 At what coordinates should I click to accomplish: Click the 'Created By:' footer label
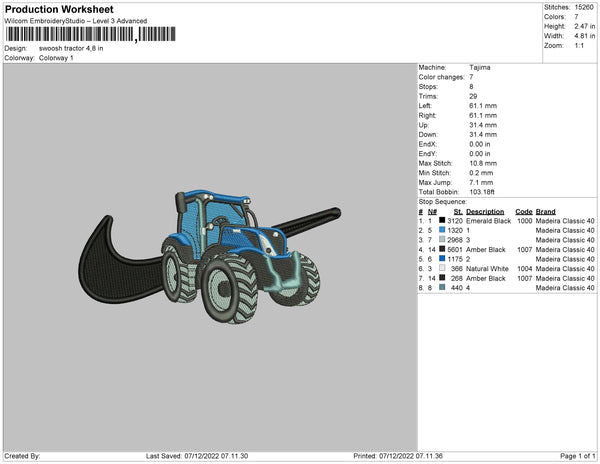22,456
